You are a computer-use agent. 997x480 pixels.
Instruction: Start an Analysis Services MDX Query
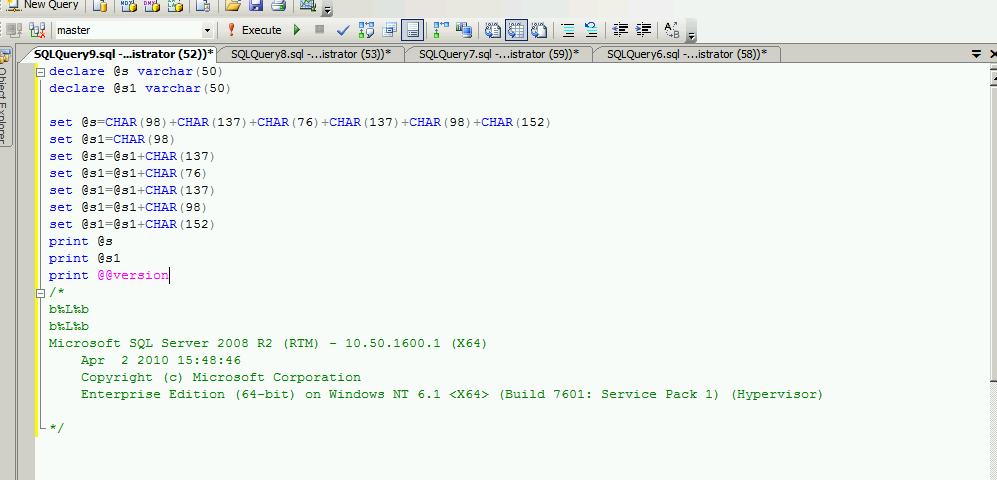pos(128,6)
